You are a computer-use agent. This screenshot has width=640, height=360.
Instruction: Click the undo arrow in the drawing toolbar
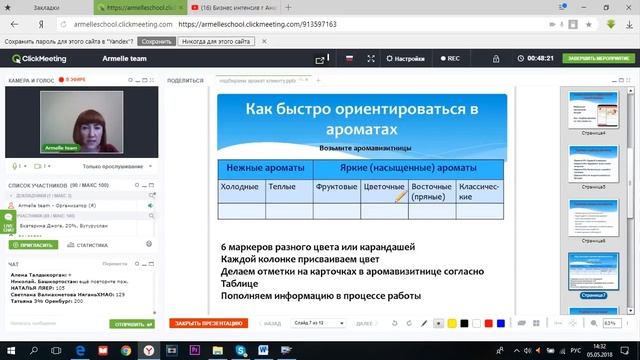[x=394, y=323]
